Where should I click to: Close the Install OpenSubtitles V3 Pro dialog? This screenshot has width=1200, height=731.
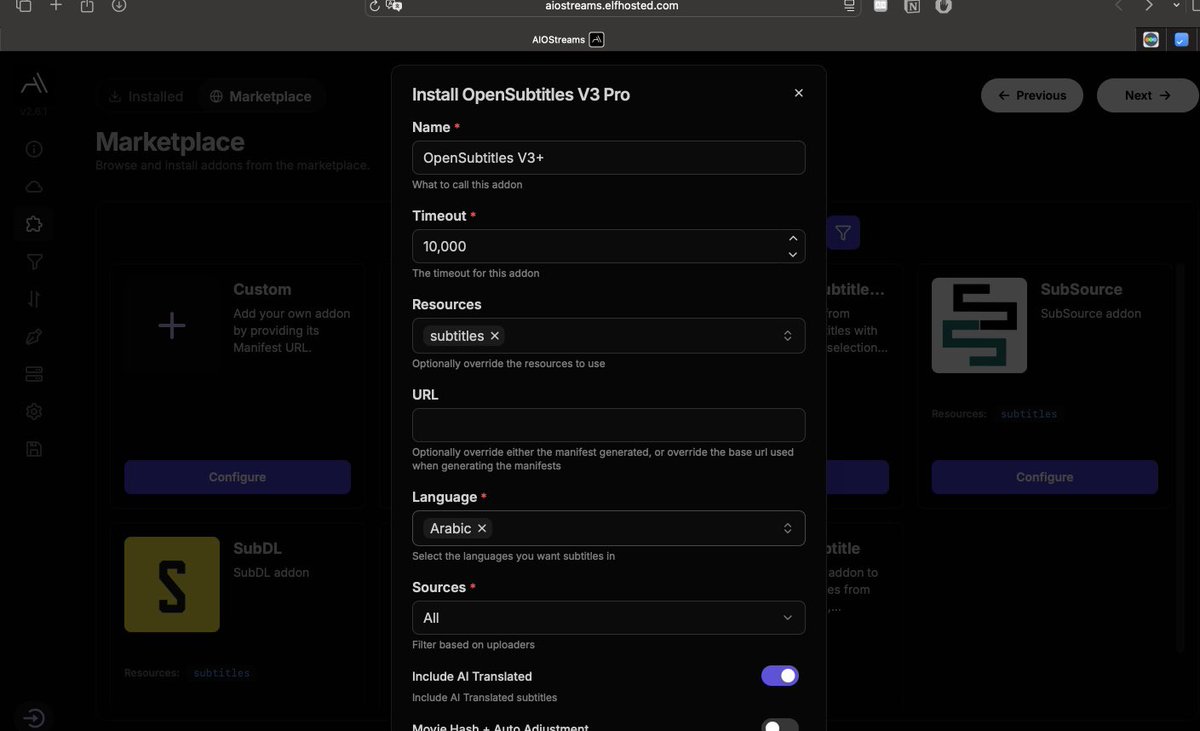[798, 93]
